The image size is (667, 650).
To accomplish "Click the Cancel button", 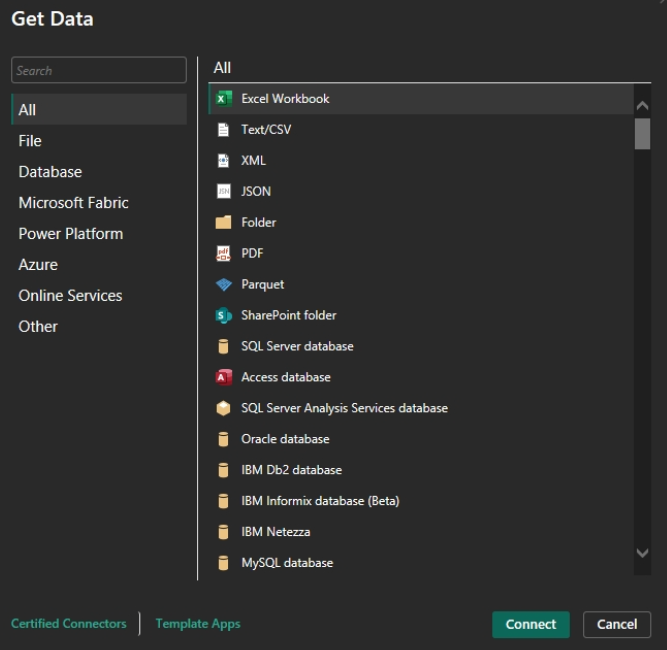I will click(617, 624).
